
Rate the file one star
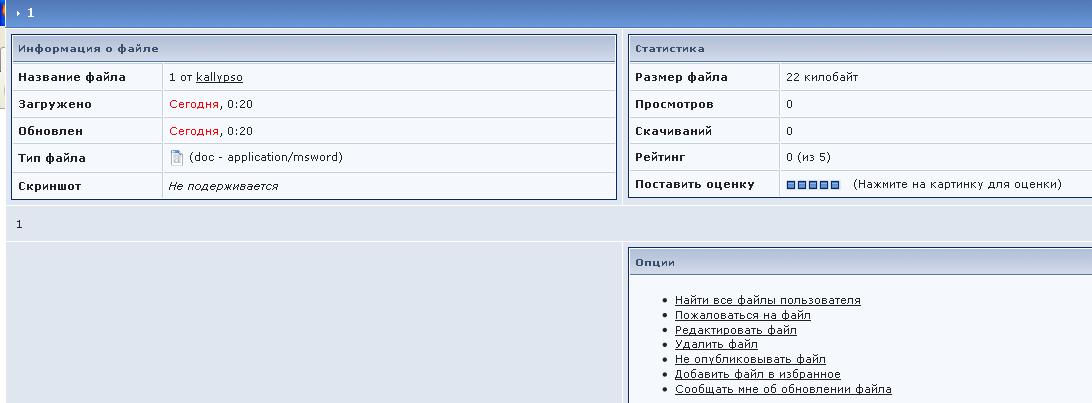pyautogui.click(x=791, y=185)
